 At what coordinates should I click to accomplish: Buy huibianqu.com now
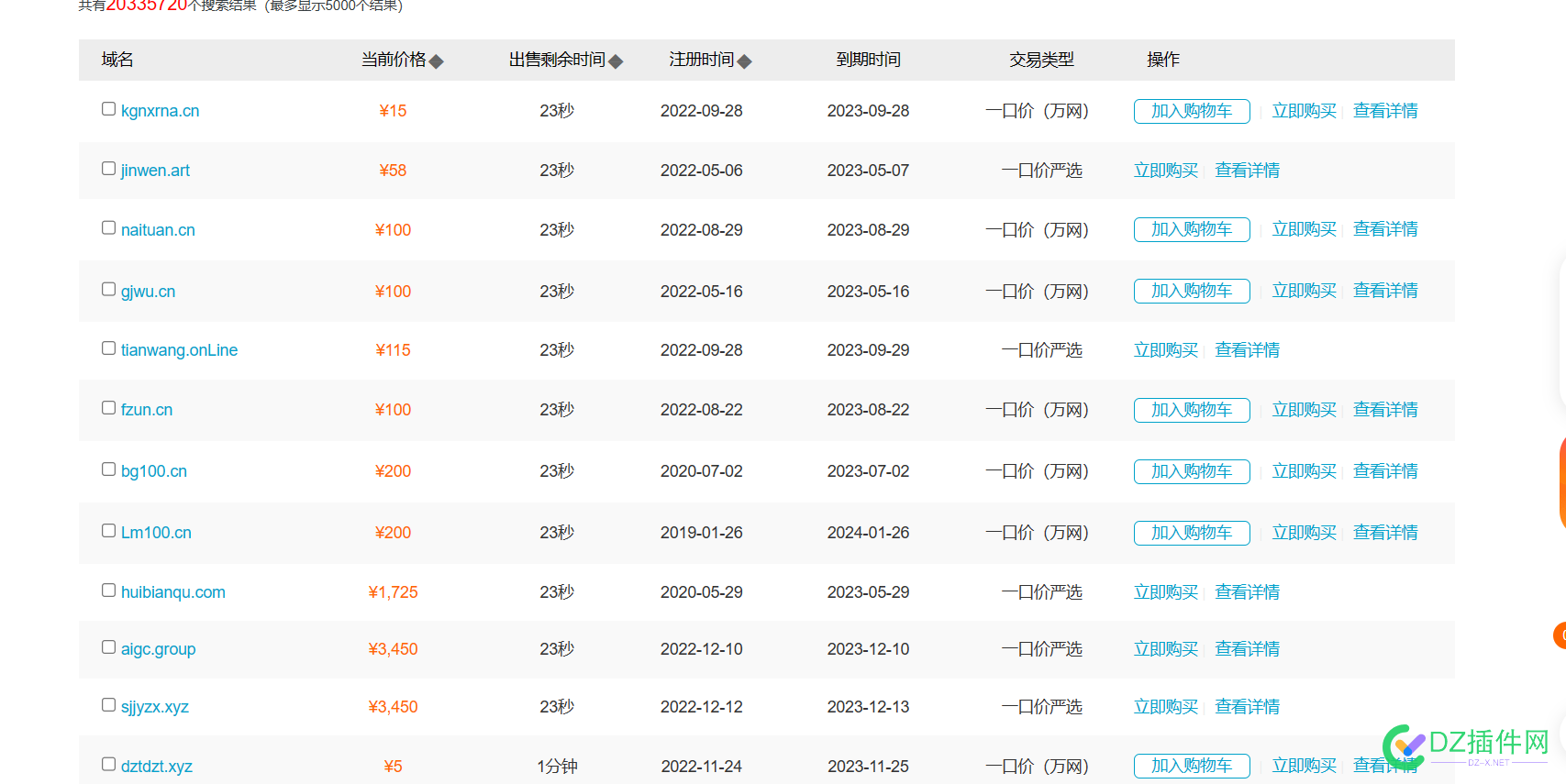coord(1166,592)
